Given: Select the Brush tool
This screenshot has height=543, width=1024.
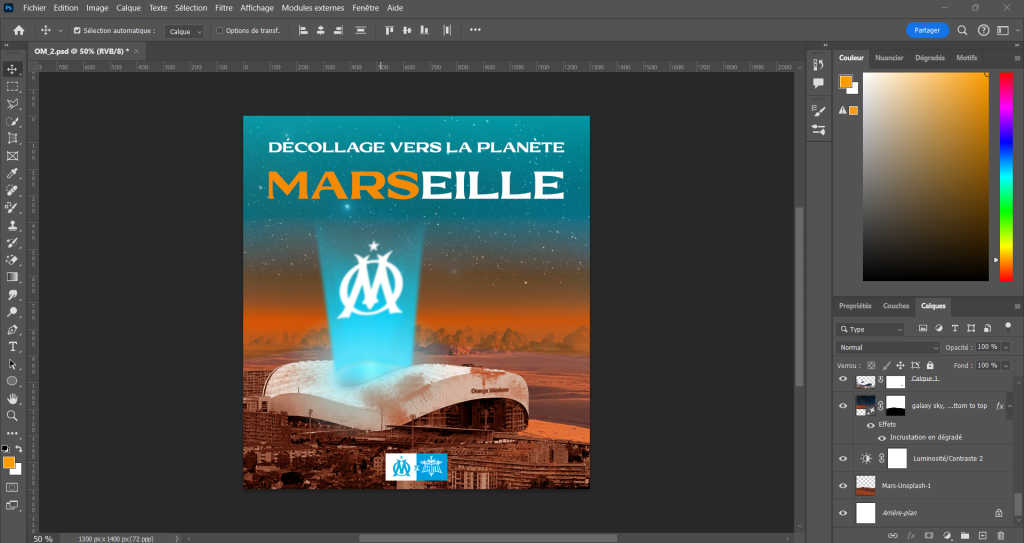Looking at the screenshot, I should [x=12, y=208].
